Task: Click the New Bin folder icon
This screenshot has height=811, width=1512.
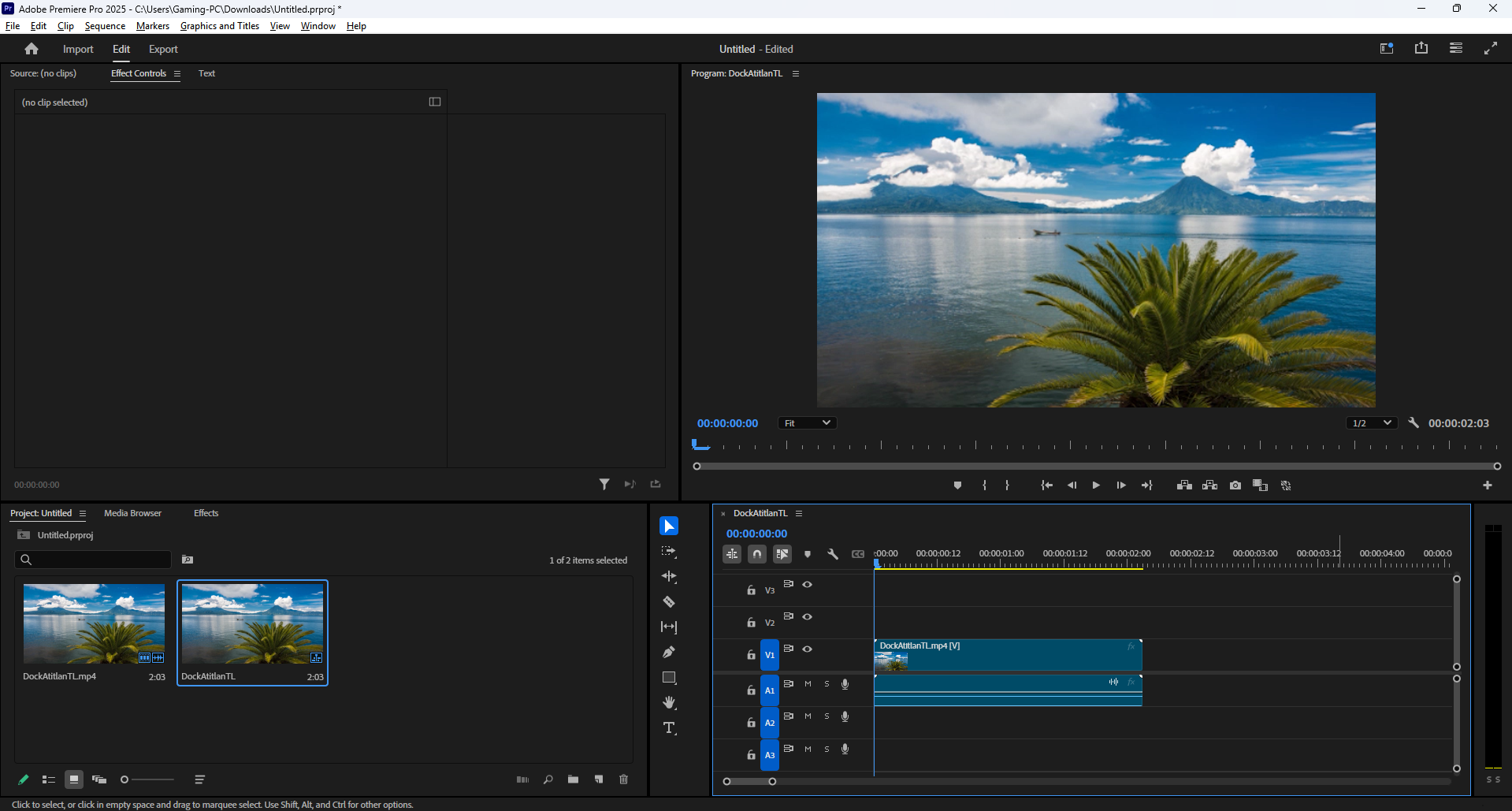Action: [x=574, y=779]
